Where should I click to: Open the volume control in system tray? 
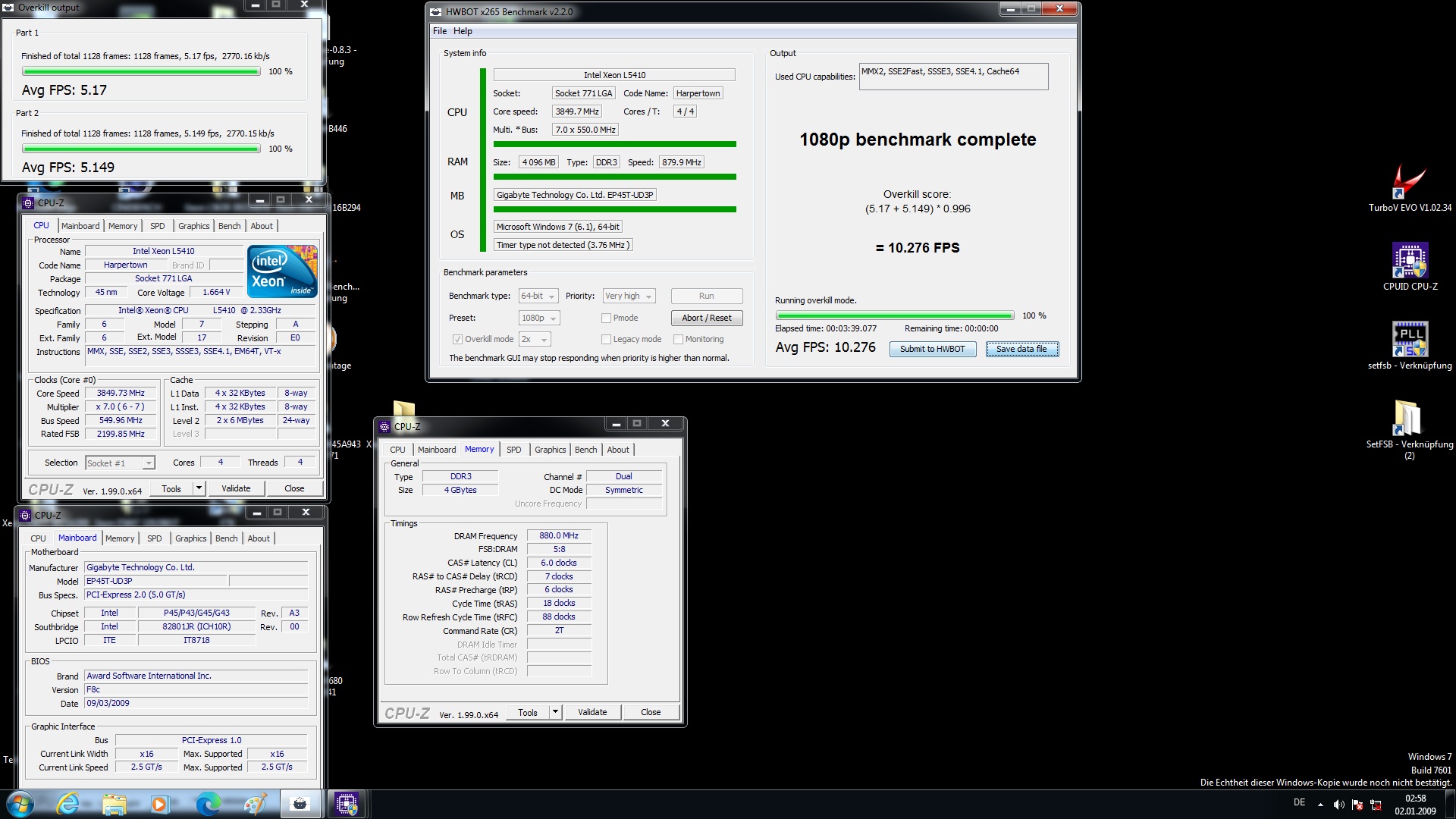[1338, 805]
